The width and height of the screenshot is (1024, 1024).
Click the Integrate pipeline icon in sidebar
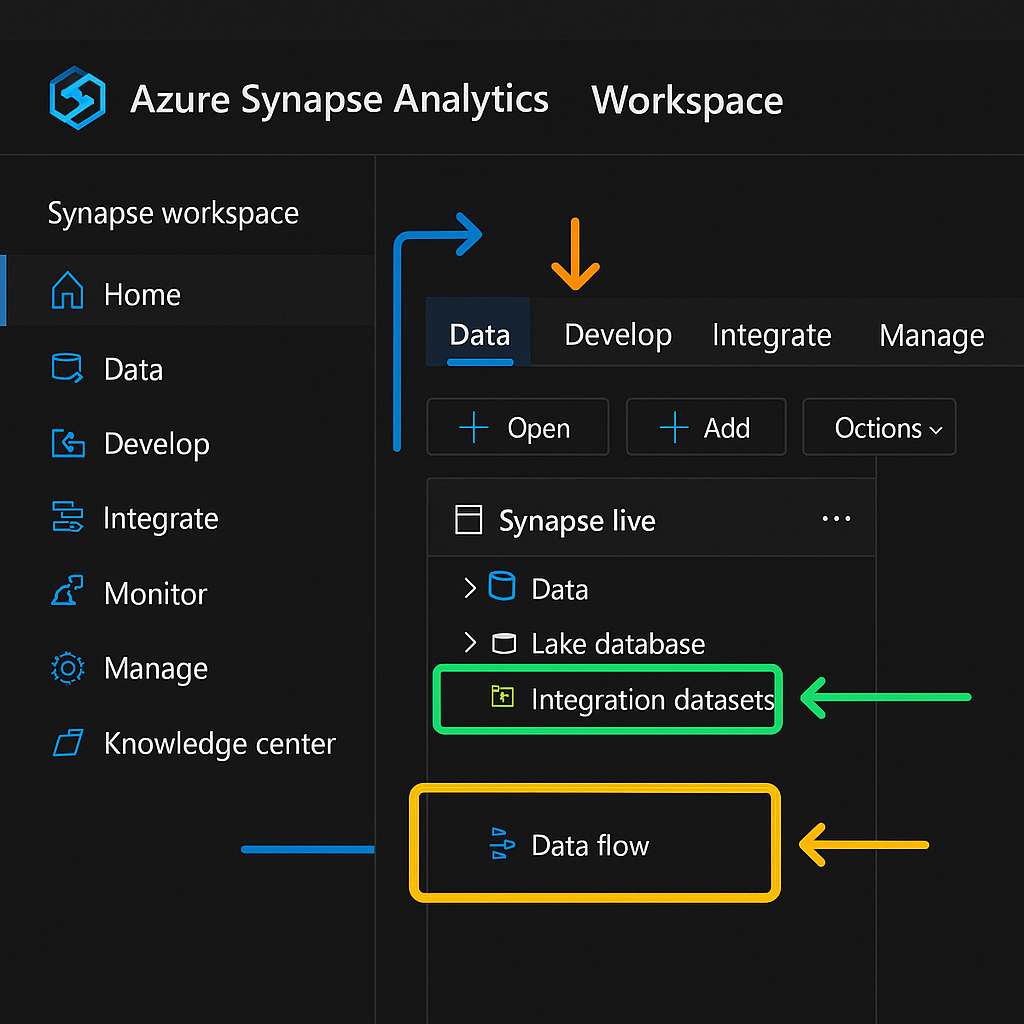pos(67,517)
